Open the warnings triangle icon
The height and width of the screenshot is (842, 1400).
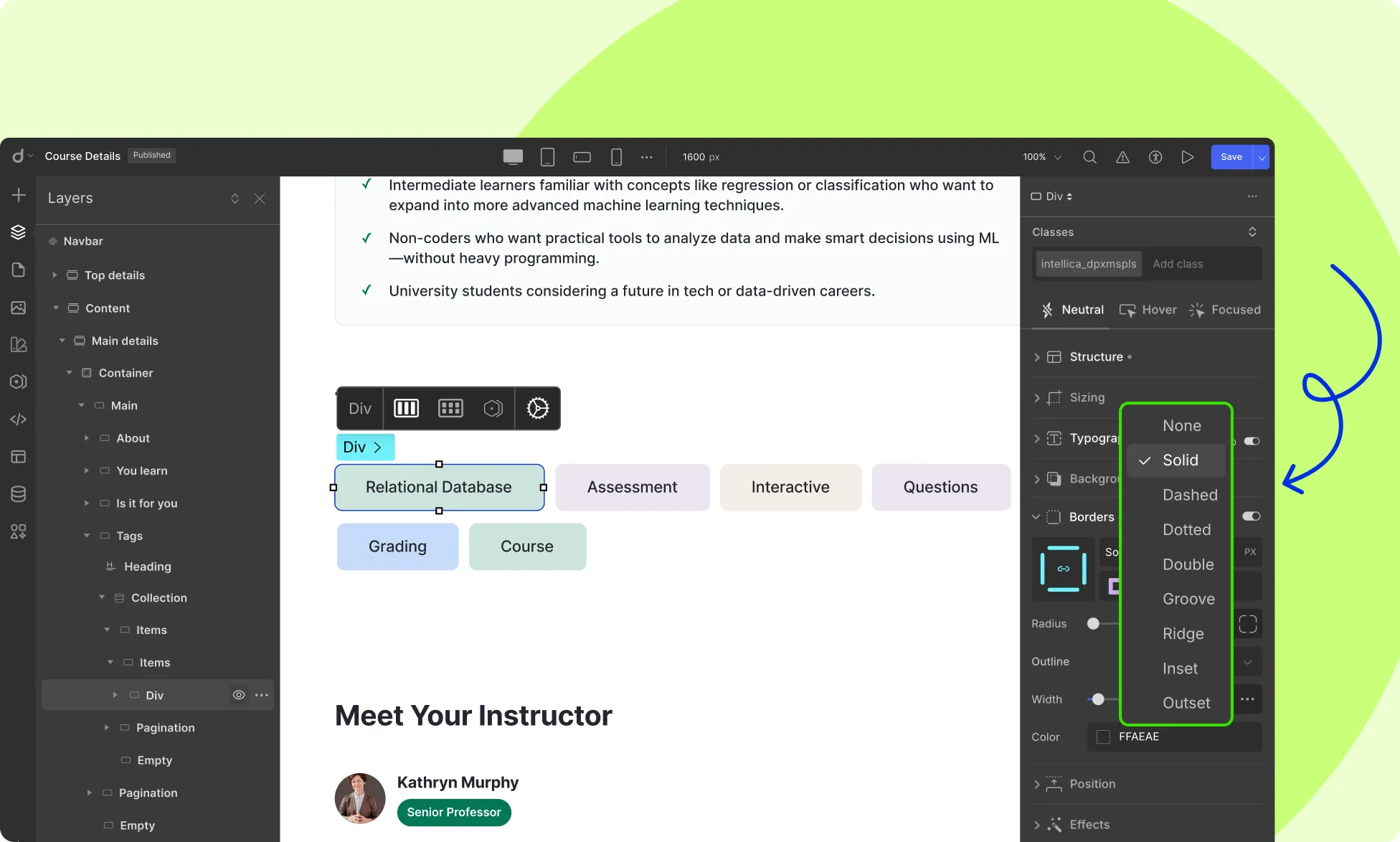pos(1122,157)
